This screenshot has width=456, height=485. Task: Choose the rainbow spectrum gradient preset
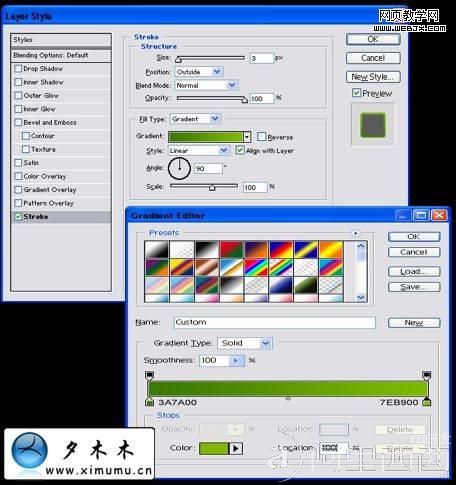256,267
